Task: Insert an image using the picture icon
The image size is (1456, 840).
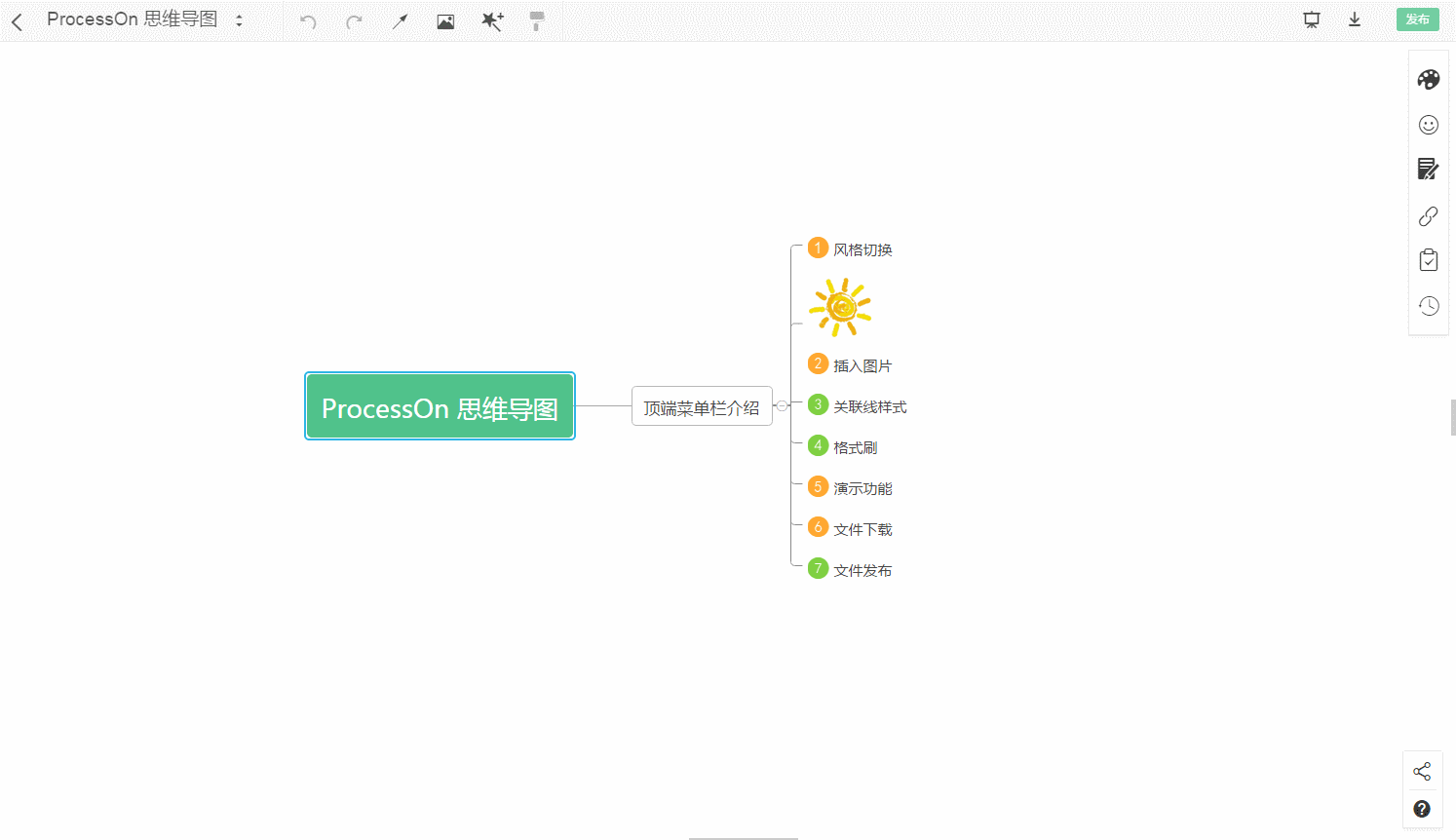Action: pos(445,20)
